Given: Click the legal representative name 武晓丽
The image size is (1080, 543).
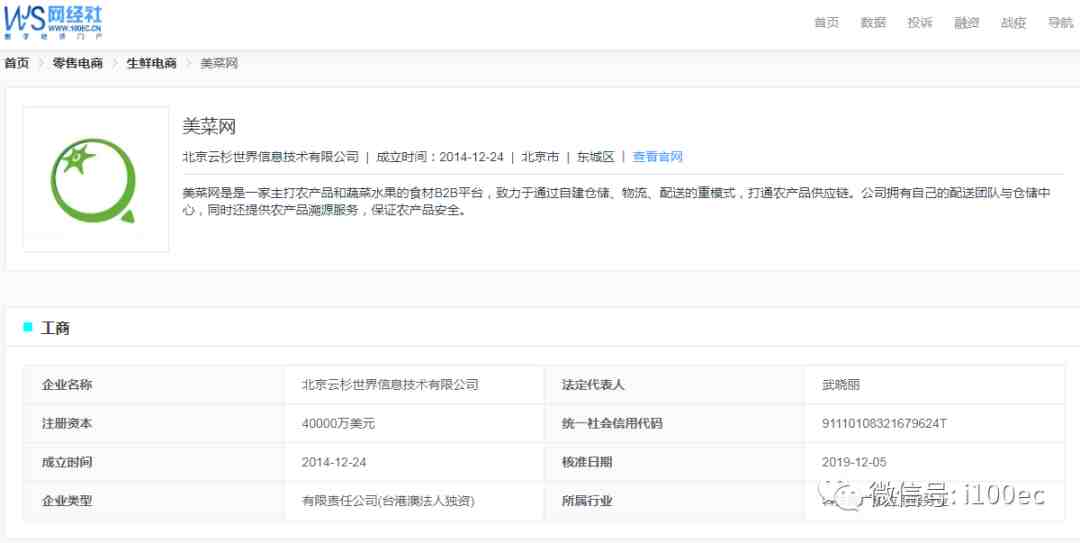Looking at the screenshot, I should [x=841, y=385].
